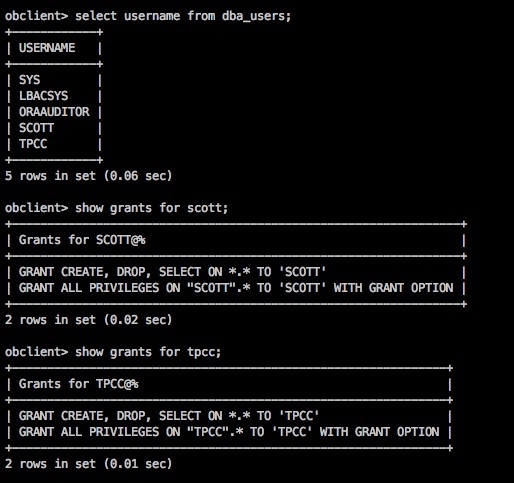Viewport: 514px width, 483px height.
Task: Click '5 rows in set (0.06 sec)' text
Action: tap(89, 176)
